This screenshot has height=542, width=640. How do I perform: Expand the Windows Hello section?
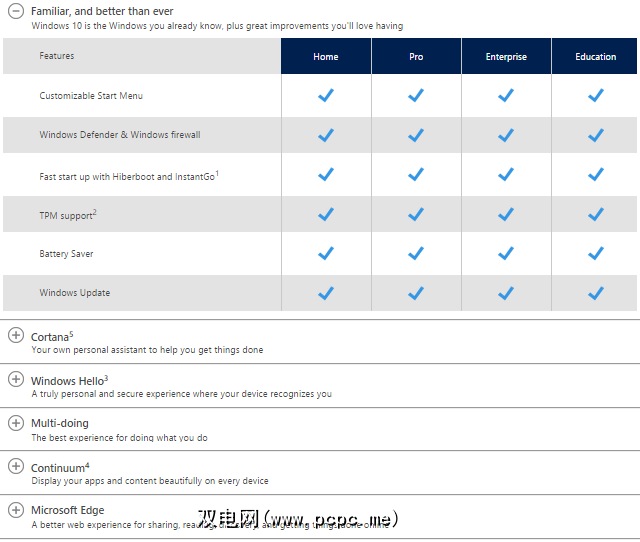click(15, 379)
